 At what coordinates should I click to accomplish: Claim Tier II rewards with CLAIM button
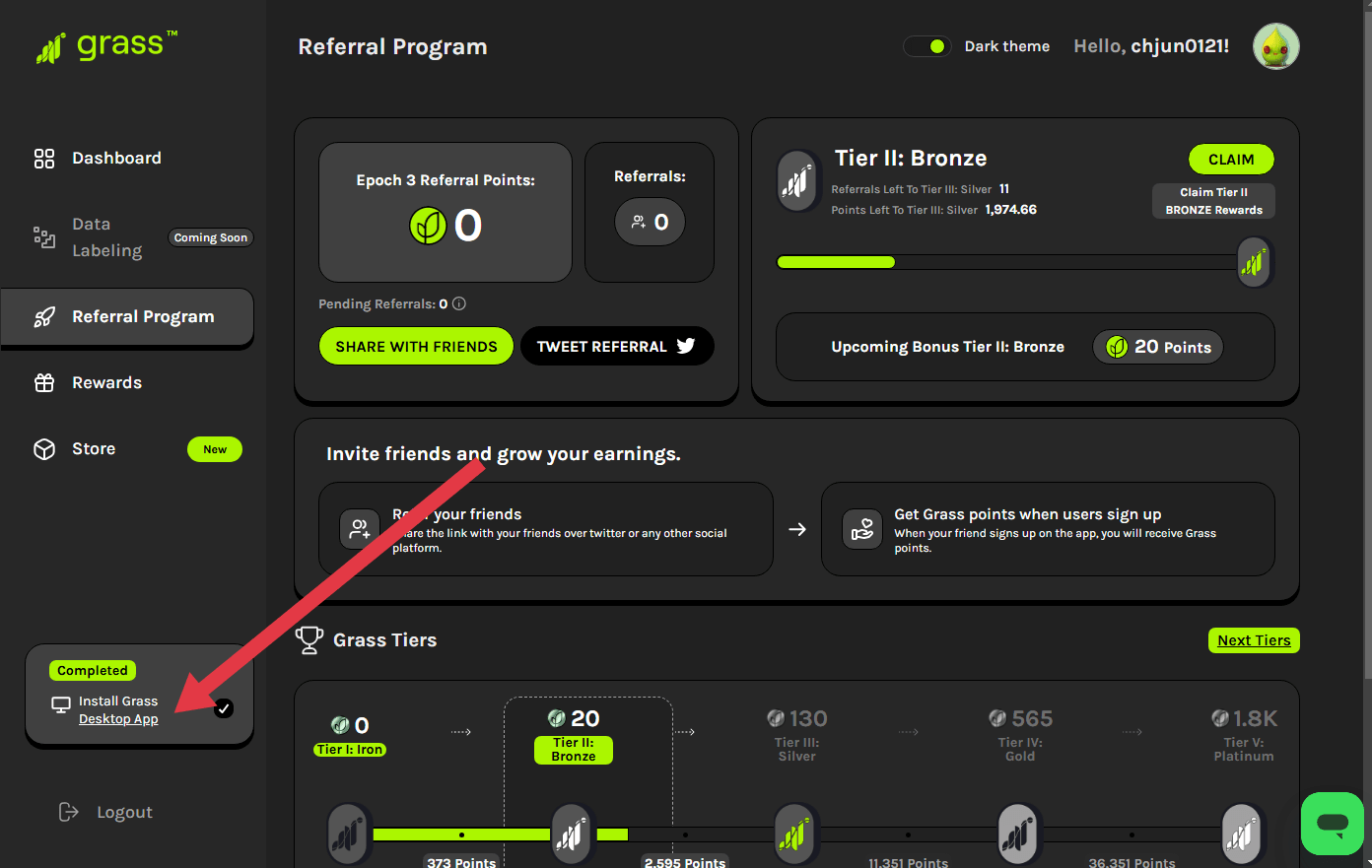(x=1231, y=160)
